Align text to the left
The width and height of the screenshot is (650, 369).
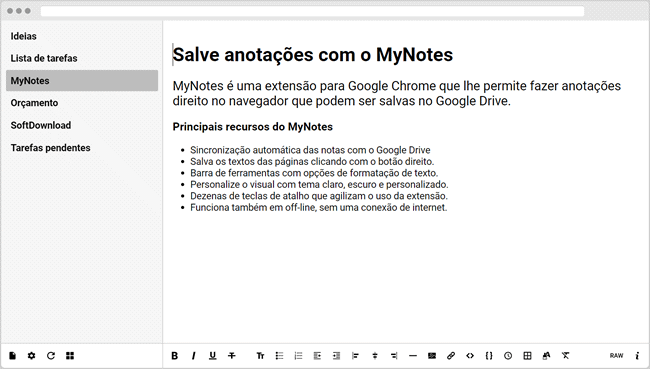tap(355, 356)
